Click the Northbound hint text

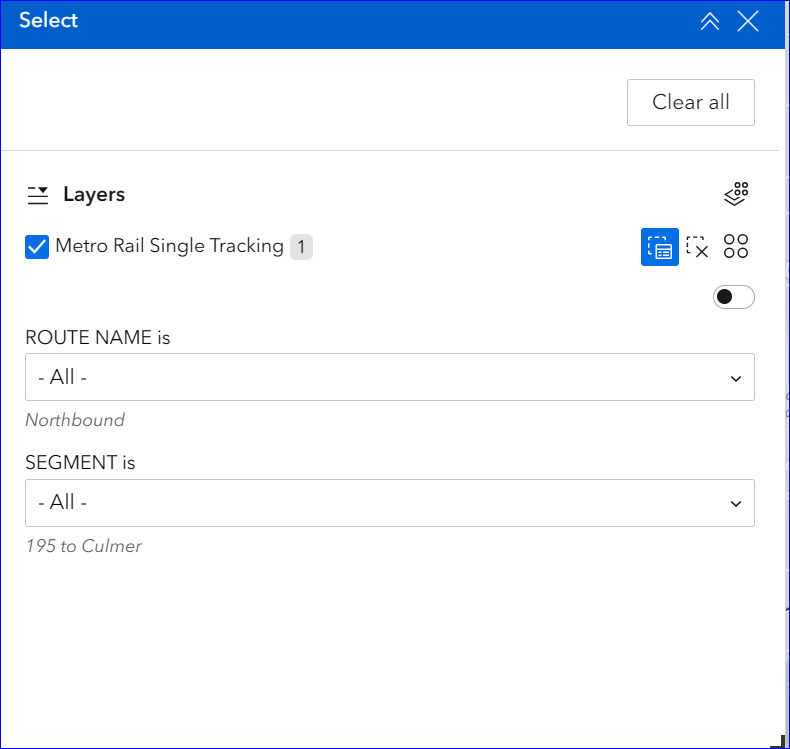[x=75, y=420]
